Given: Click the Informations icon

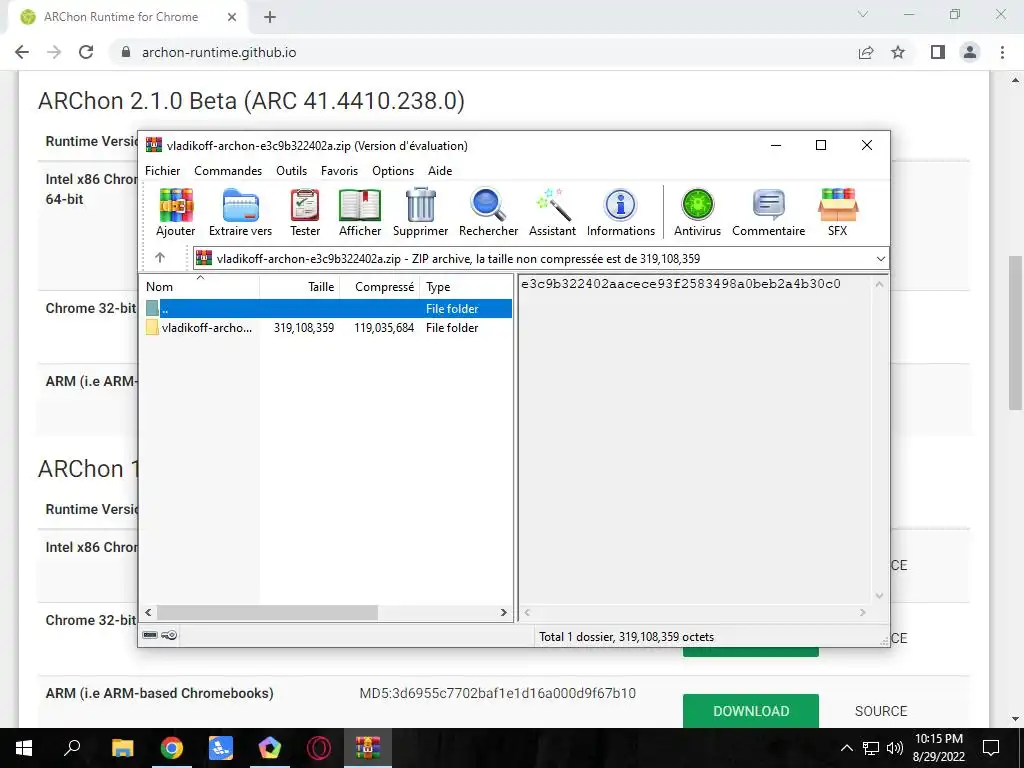Looking at the screenshot, I should (x=620, y=212).
